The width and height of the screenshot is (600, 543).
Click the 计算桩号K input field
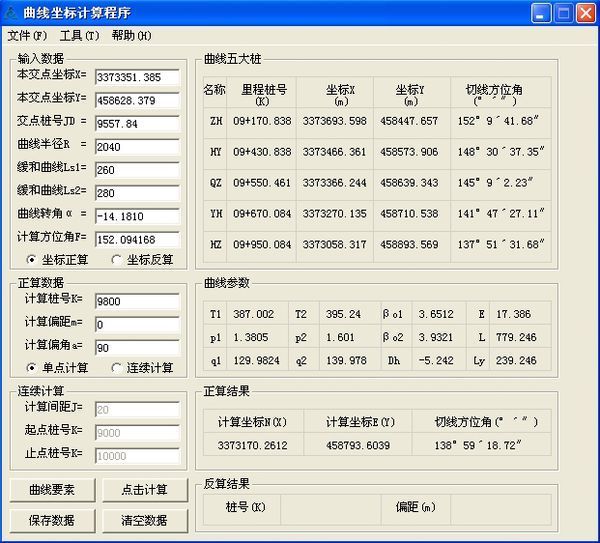click(137, 302)
